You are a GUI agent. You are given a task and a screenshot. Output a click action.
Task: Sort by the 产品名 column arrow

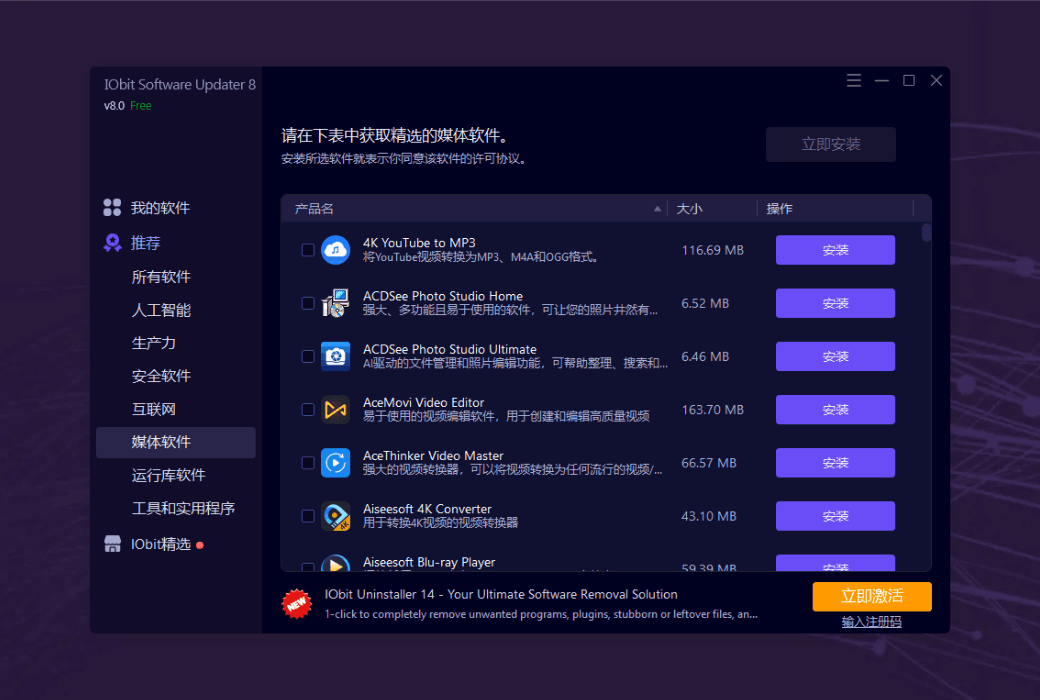tap(657, 208)
